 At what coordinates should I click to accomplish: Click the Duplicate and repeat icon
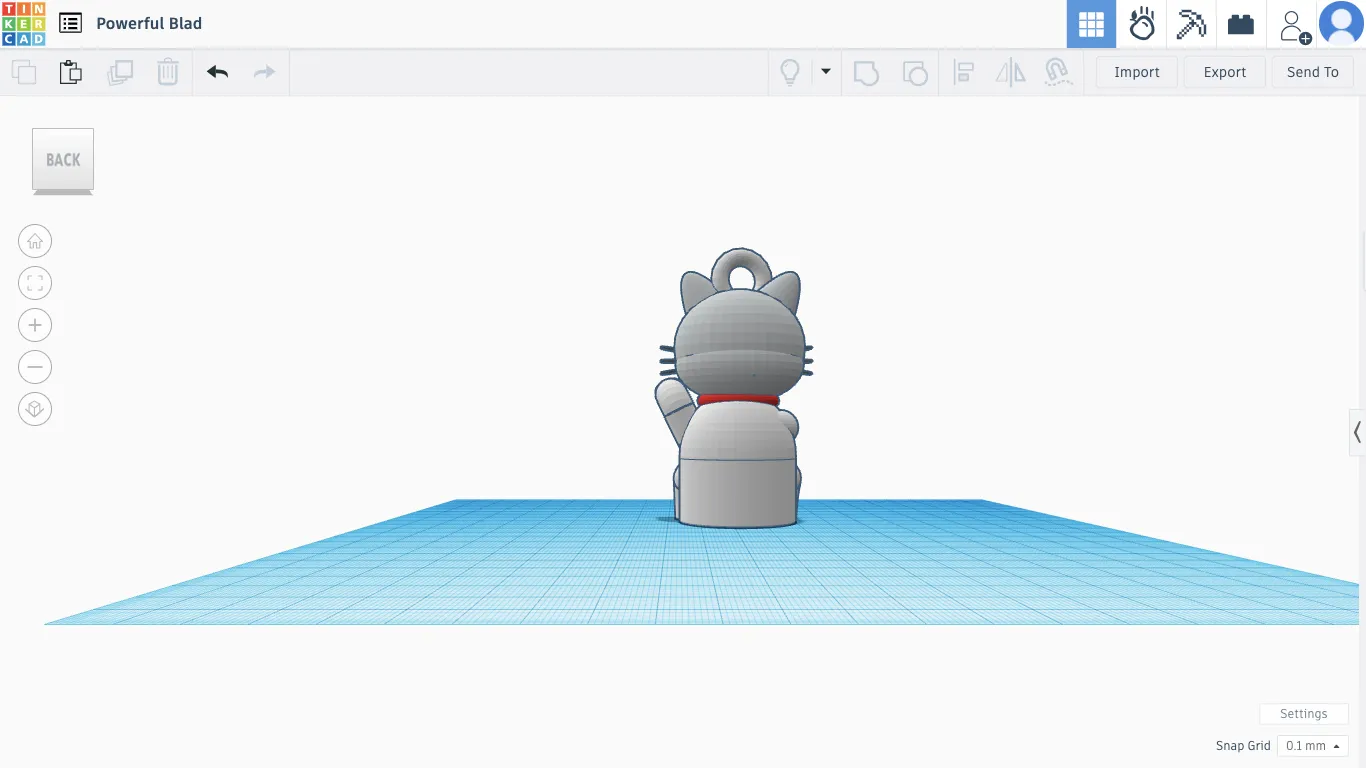pyautogui.click(x=120, y=72)
